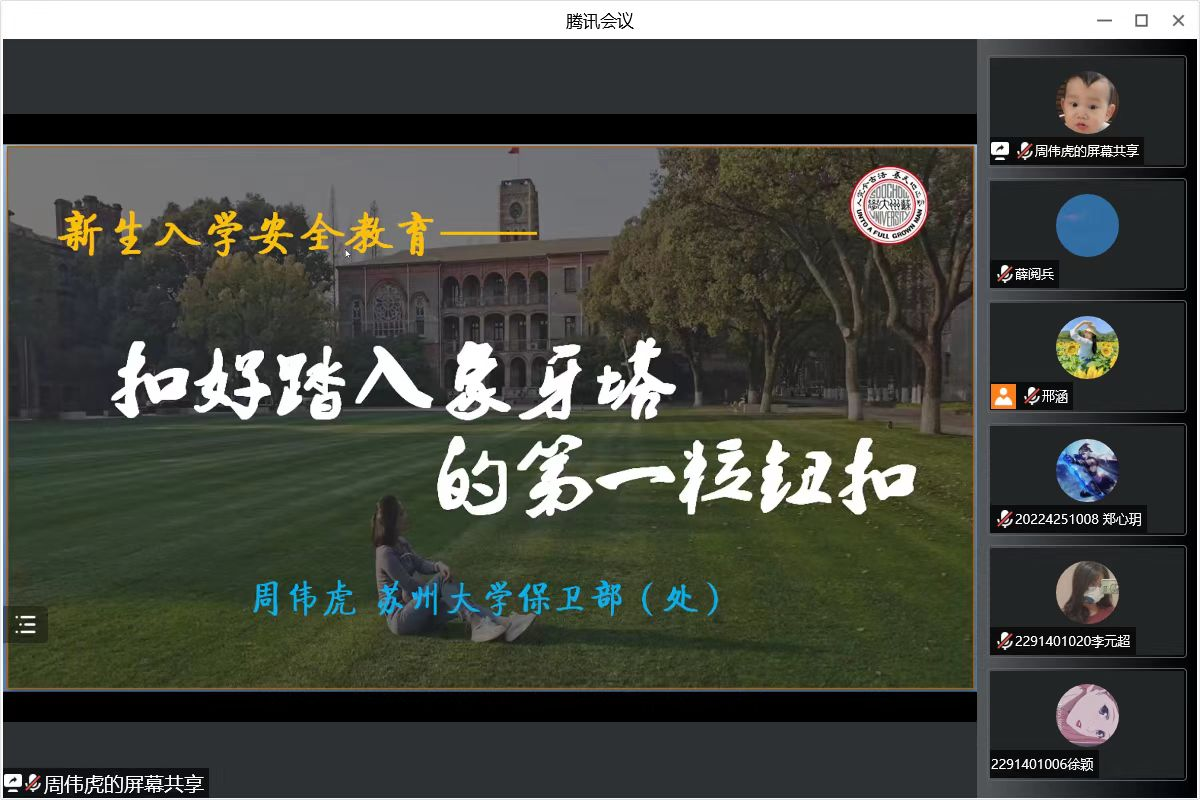Expand the agenda via the list button overlay
1200x800 pixels.
[x=25, y=625]
